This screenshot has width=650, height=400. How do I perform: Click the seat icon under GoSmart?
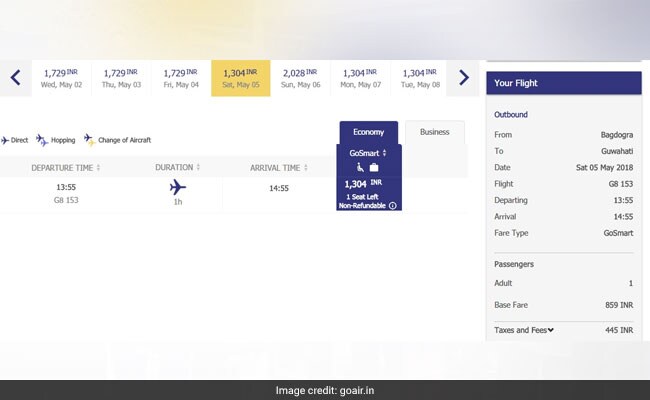360,168
